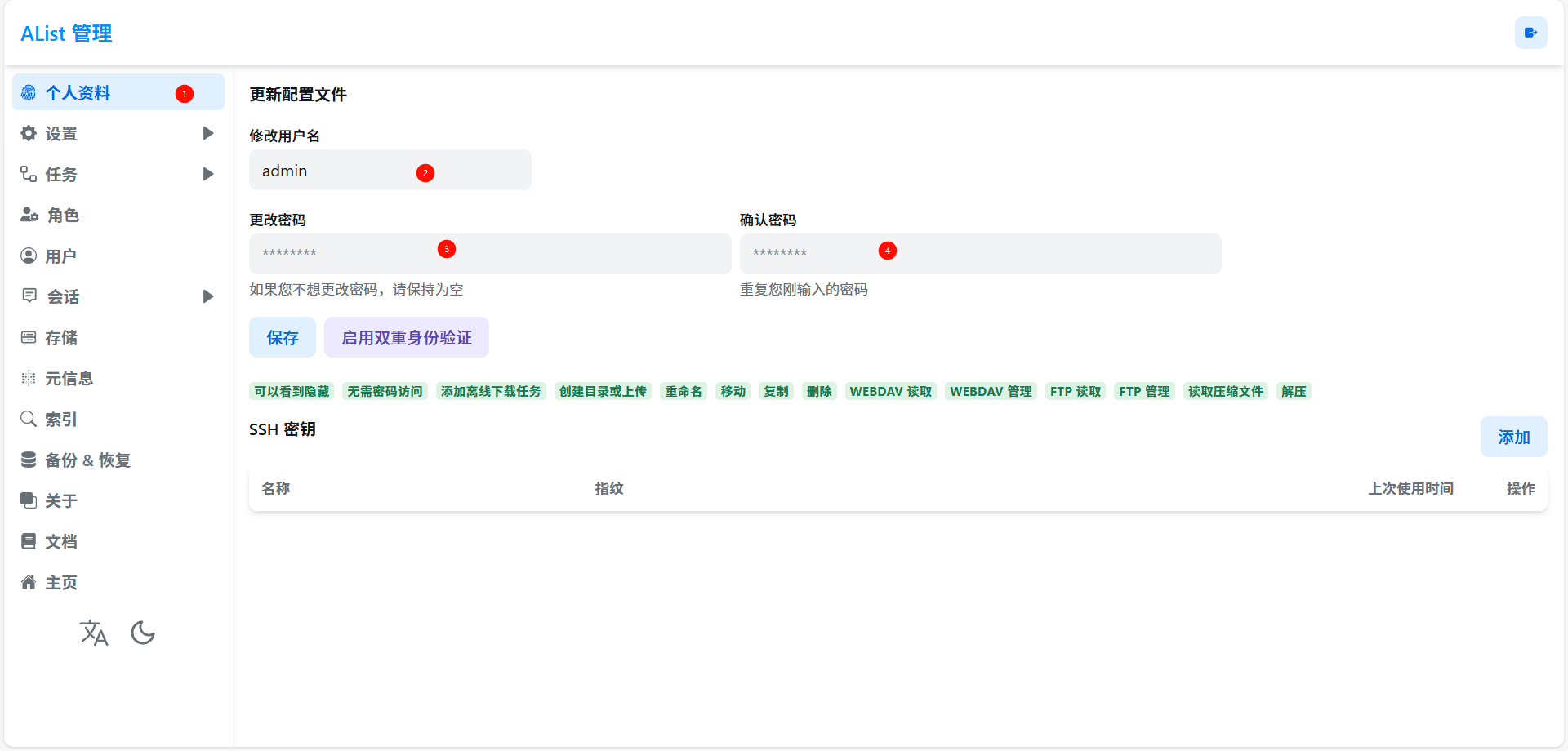Click the 索引 magnifier icon
Screen dimensions: 1568x751
pyautogui.click(x=29, y=419)
